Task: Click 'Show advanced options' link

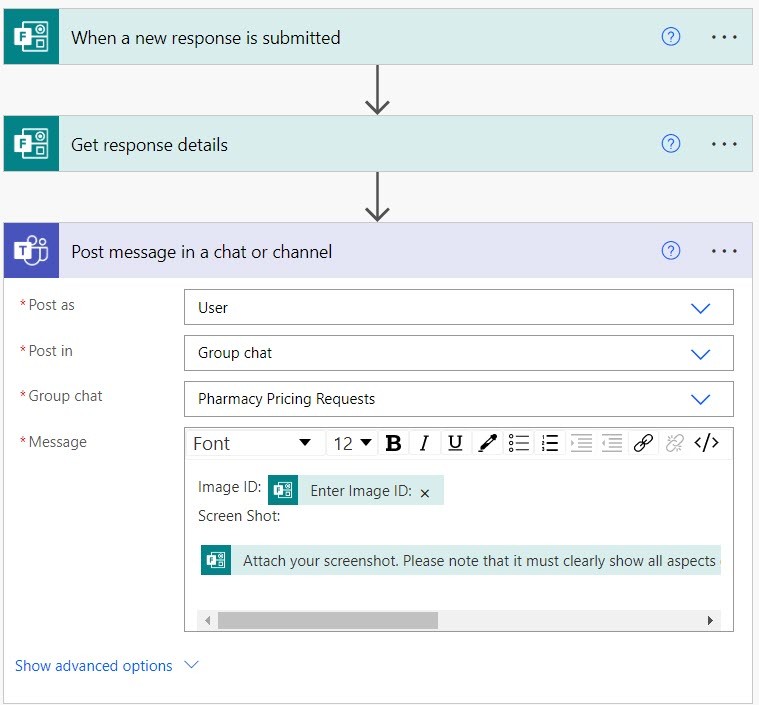Action: (93, 666)
